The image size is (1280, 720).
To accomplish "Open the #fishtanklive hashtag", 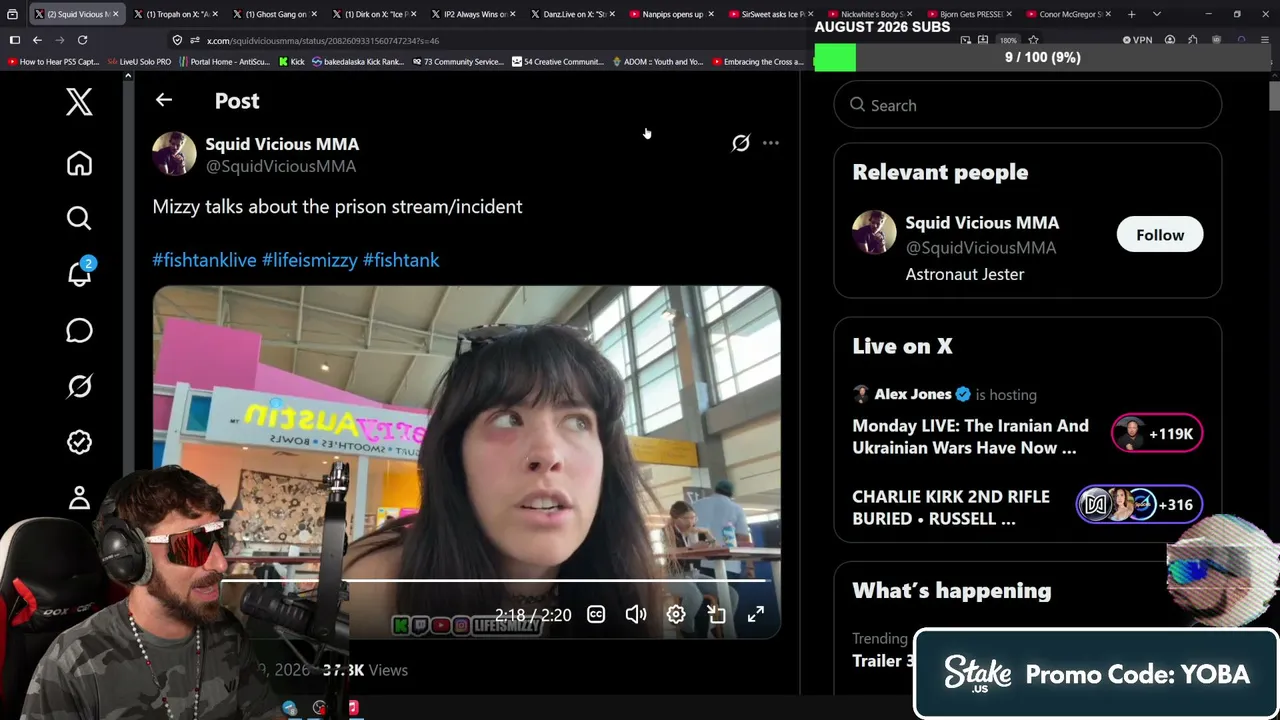I will pyautogui.click(x=204, y=260).
